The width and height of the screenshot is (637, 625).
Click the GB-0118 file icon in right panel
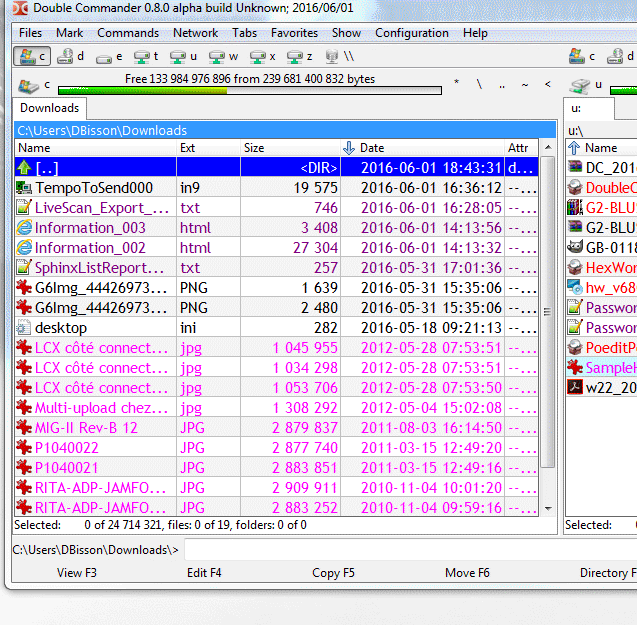tap(575, 247)
